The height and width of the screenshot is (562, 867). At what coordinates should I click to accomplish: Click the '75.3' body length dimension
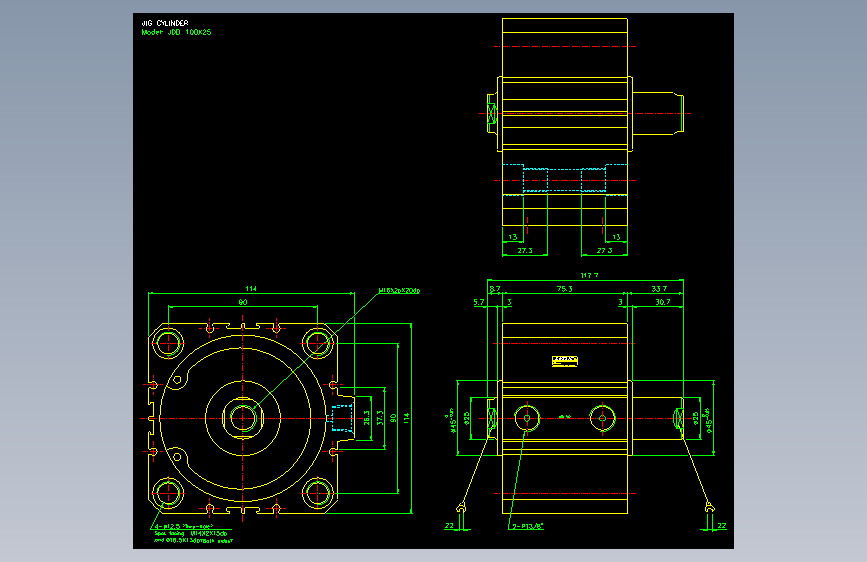(565, 289)
